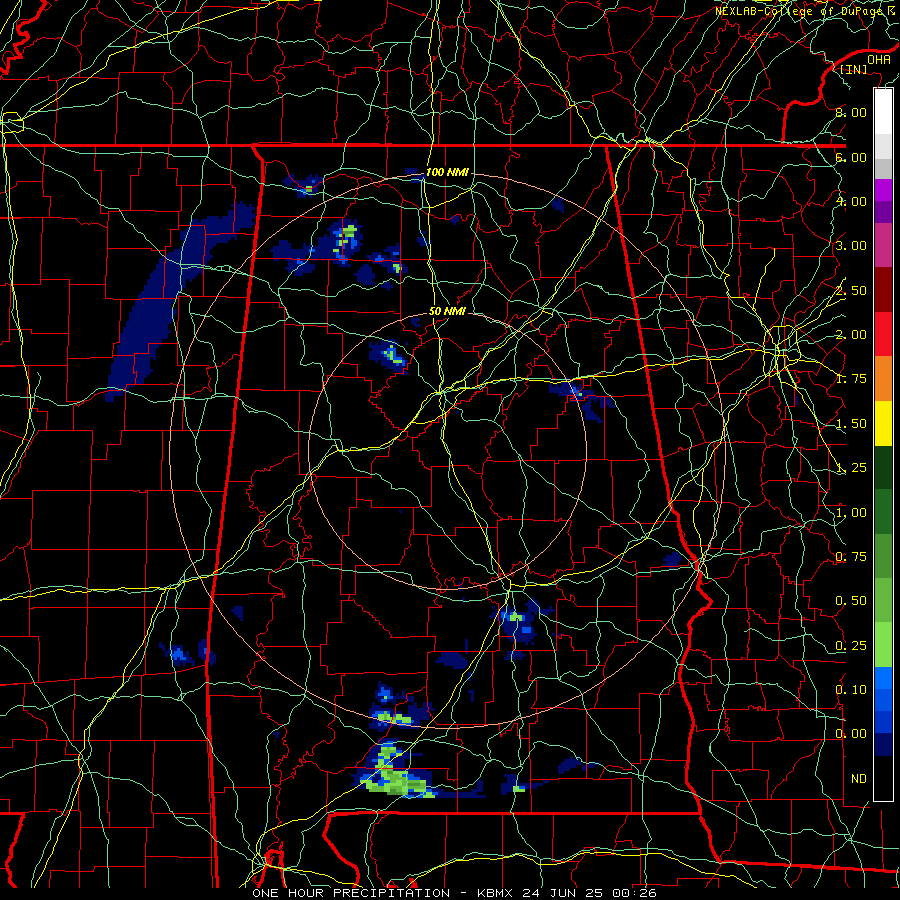Click the 1.50 legend value

click(x=851, y=424)
